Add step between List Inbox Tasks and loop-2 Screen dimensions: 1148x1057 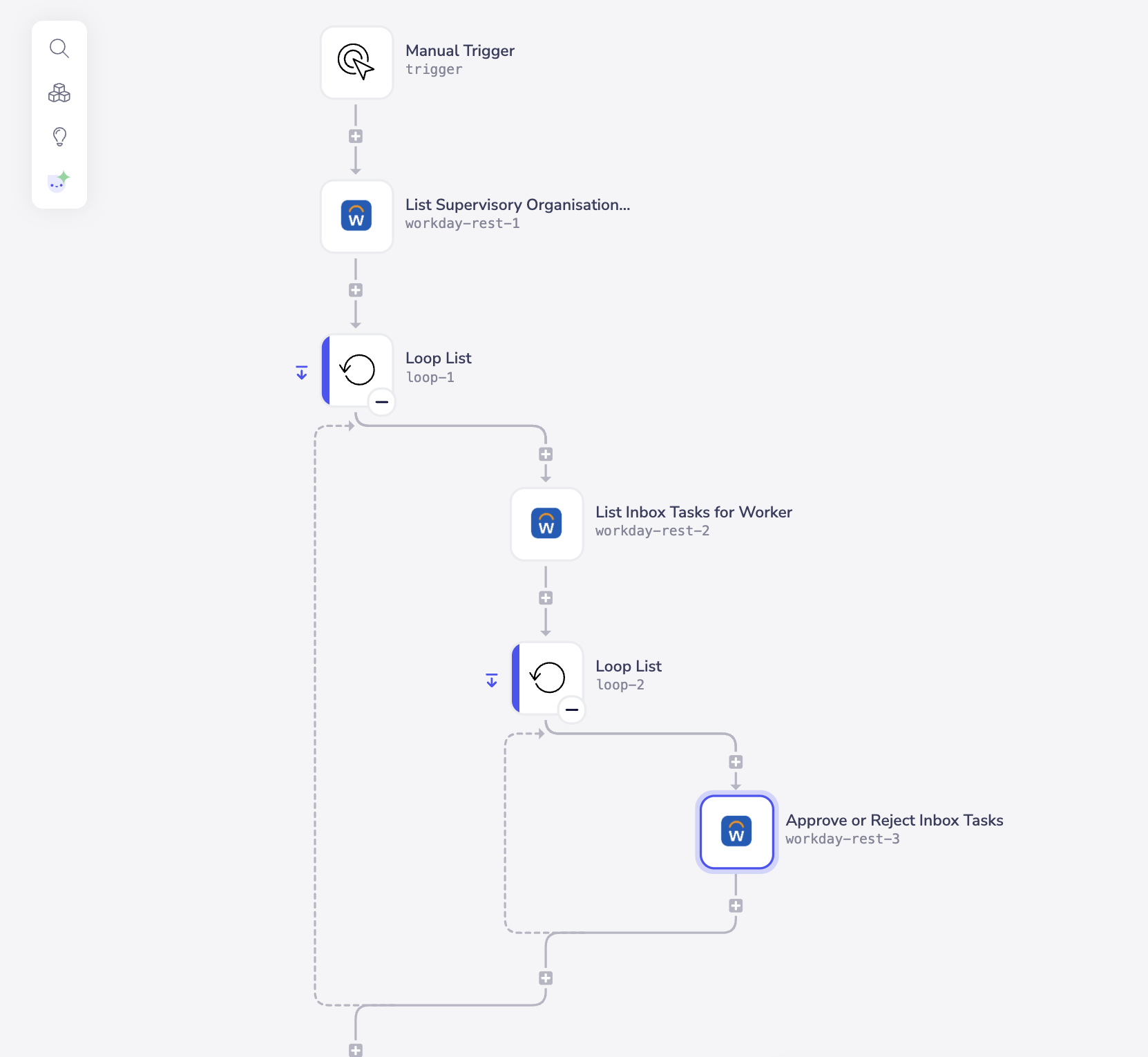[546, 598]
